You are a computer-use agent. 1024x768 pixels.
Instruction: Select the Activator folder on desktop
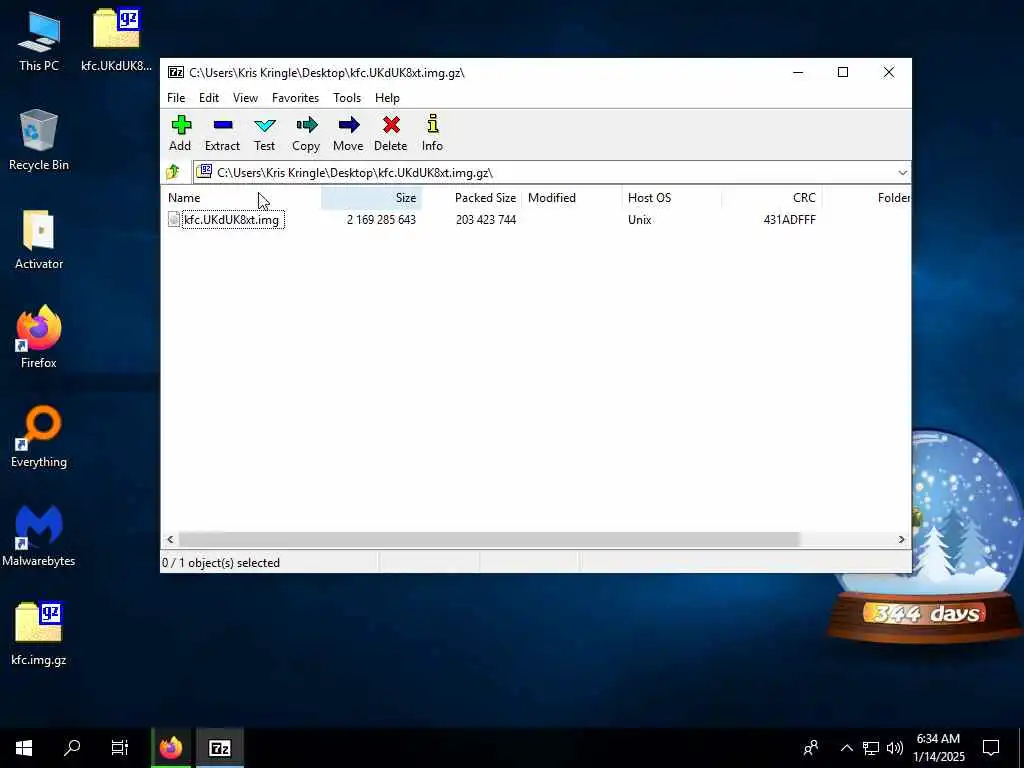pos(39,240)
